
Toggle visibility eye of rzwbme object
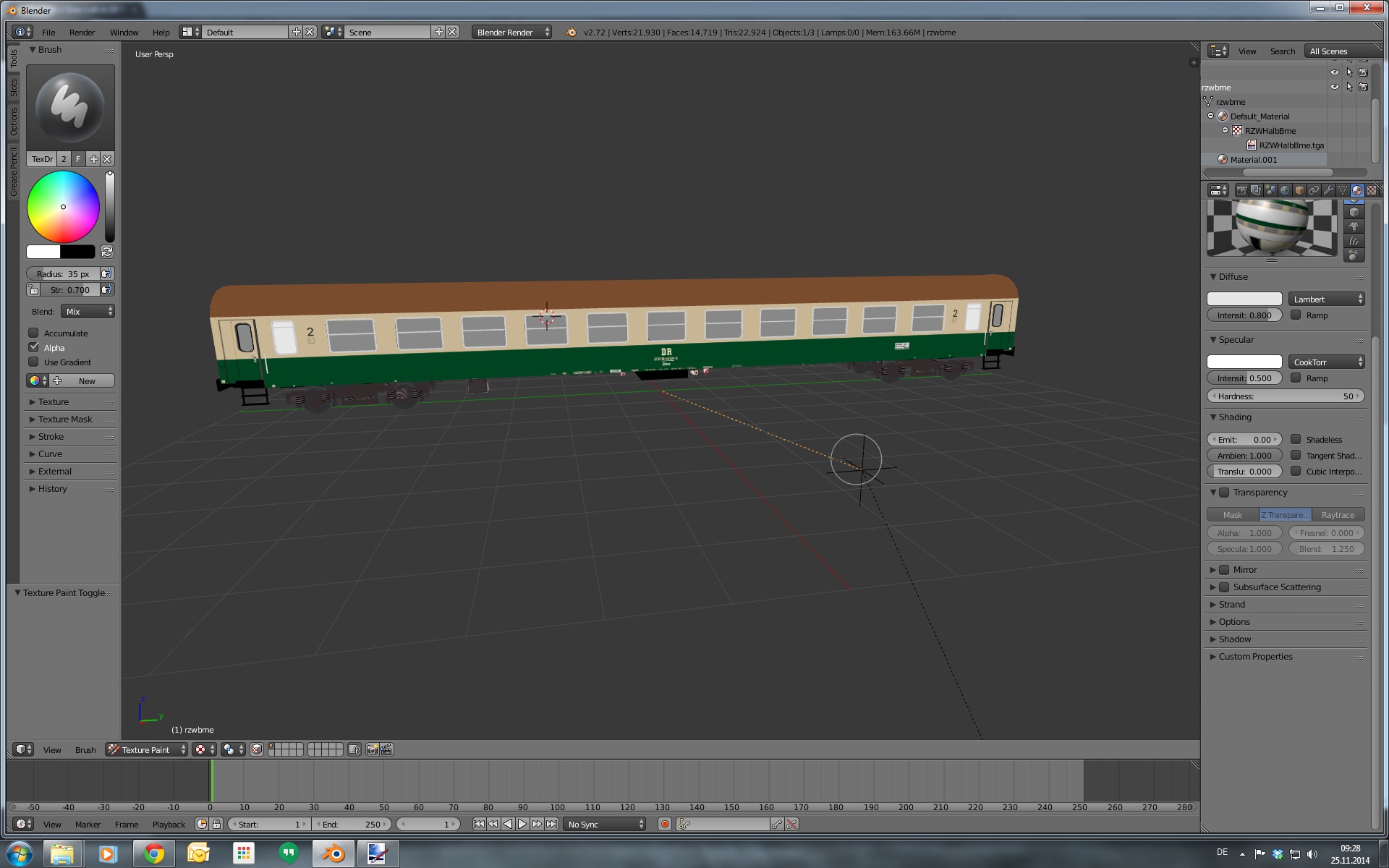(1335, 87)
